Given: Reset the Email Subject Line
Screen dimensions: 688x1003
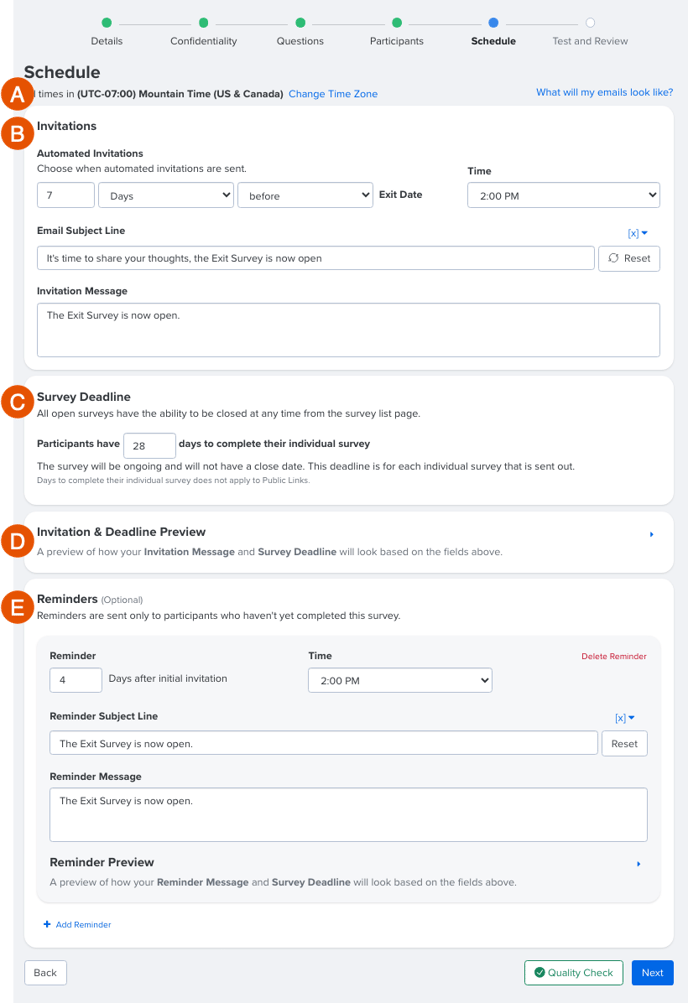Looking at the screenshot, I should tap(629, 258).
